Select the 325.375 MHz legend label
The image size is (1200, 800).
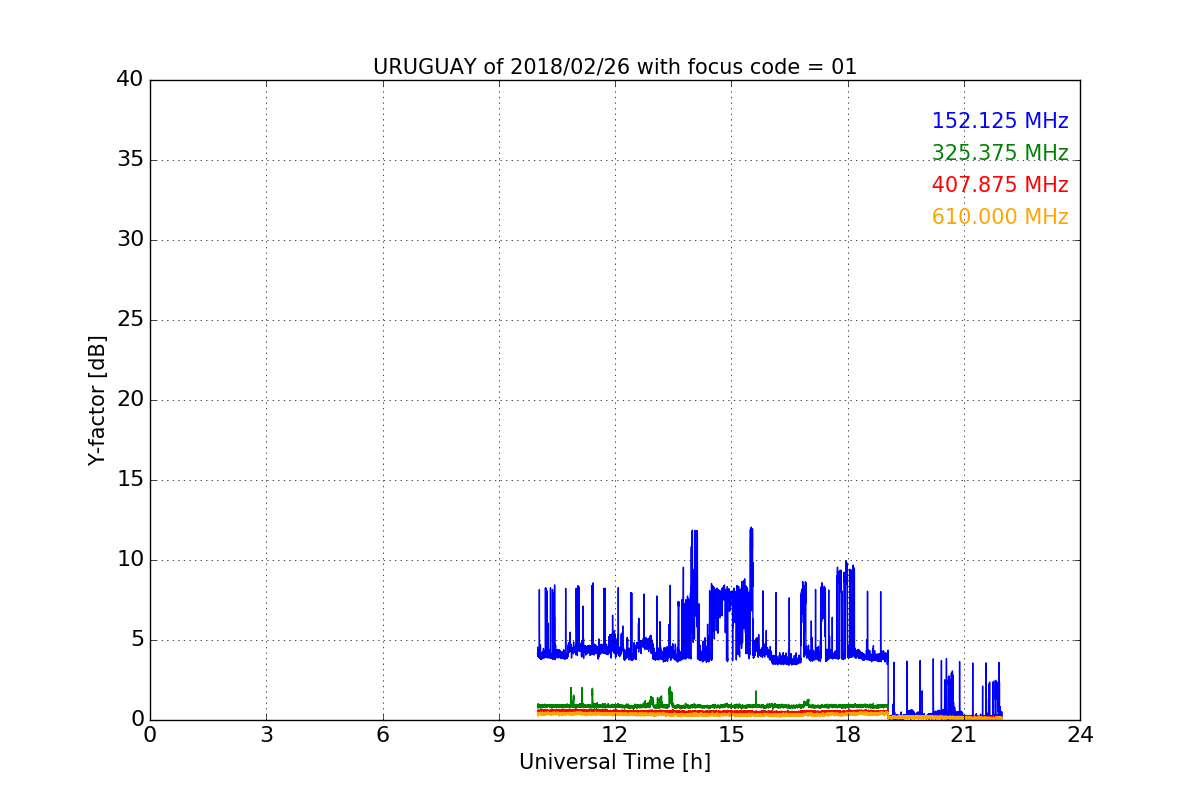[x=1000, y=153]
